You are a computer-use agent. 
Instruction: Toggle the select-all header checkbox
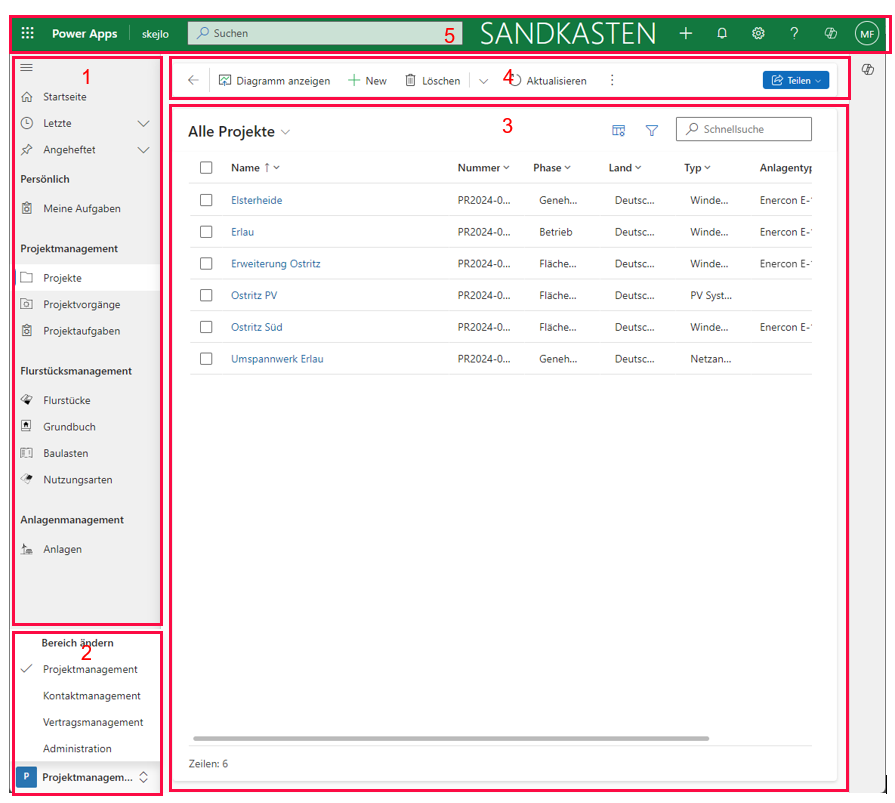(206, 168)
